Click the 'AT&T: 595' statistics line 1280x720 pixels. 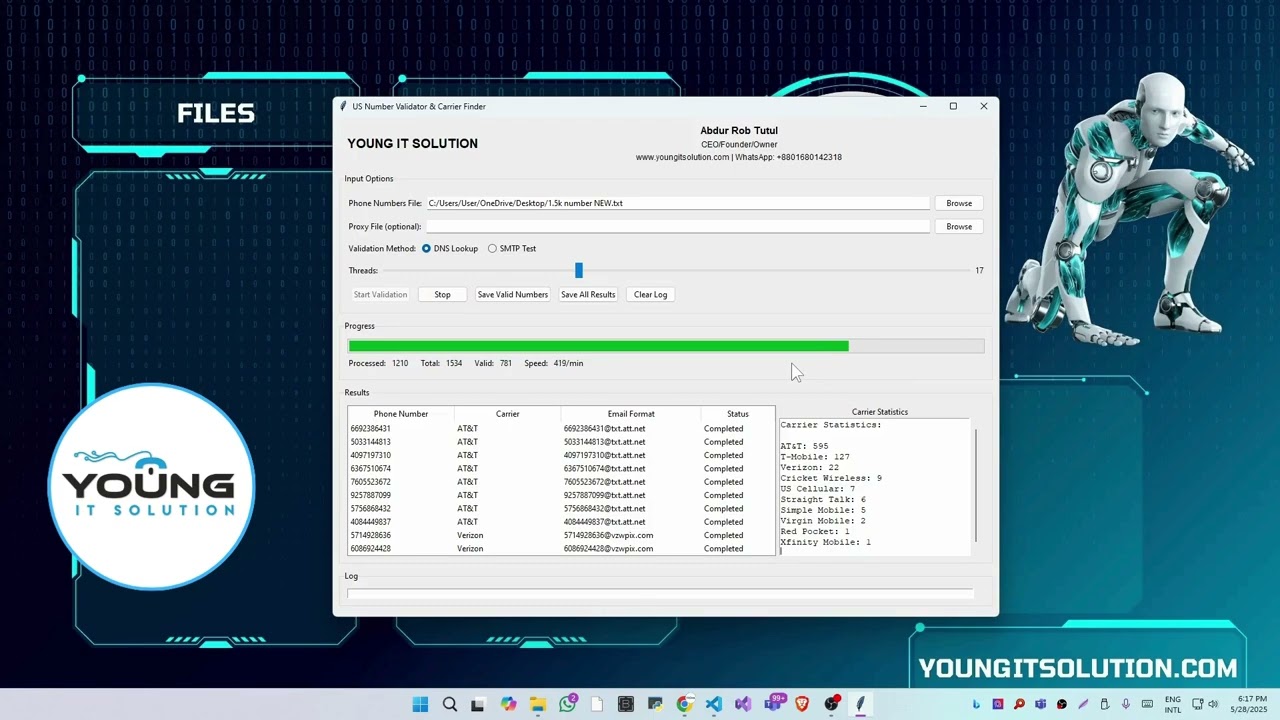pyautogui.click(x=804, y=446)
